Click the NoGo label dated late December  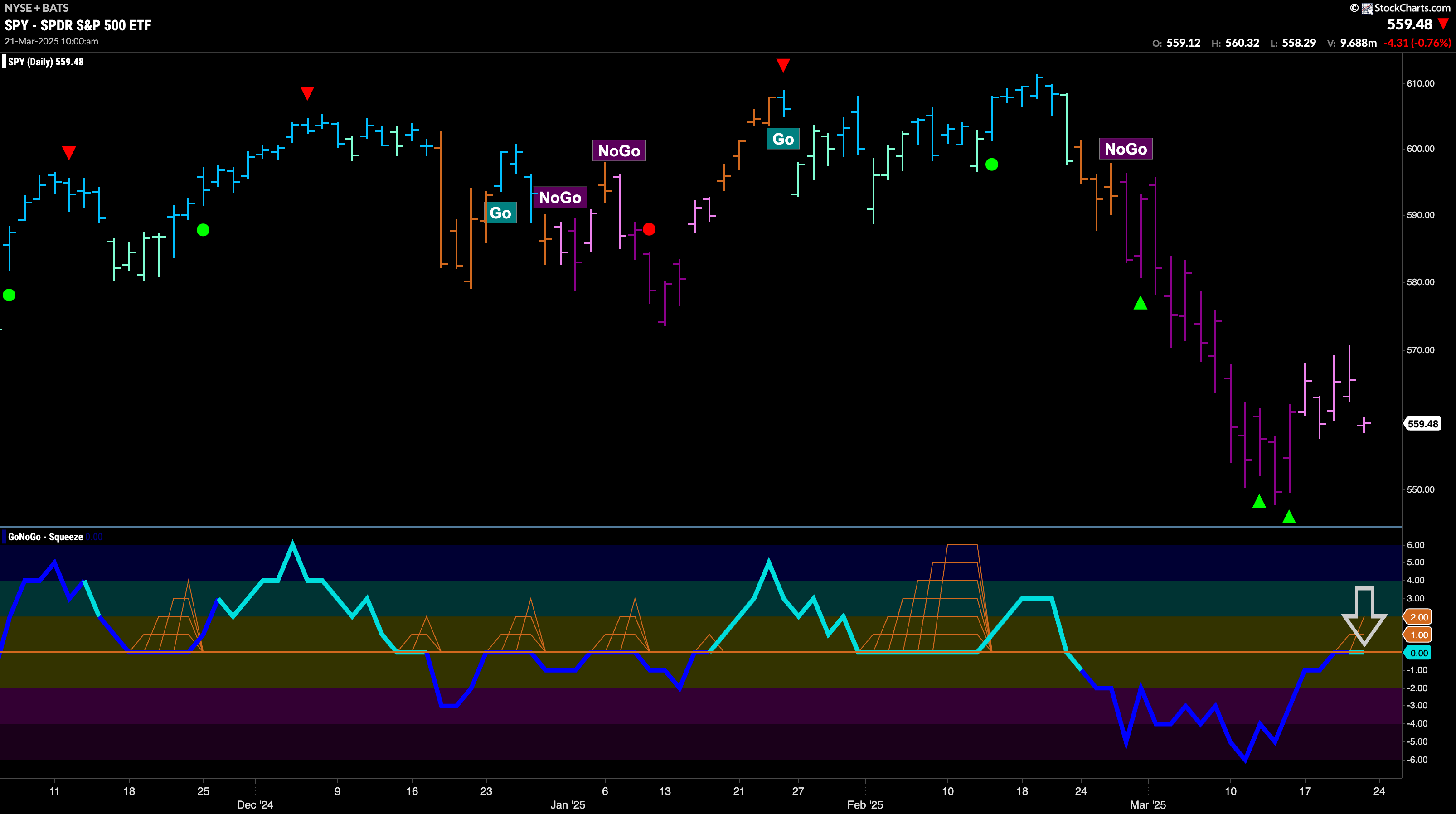(560, 197)
